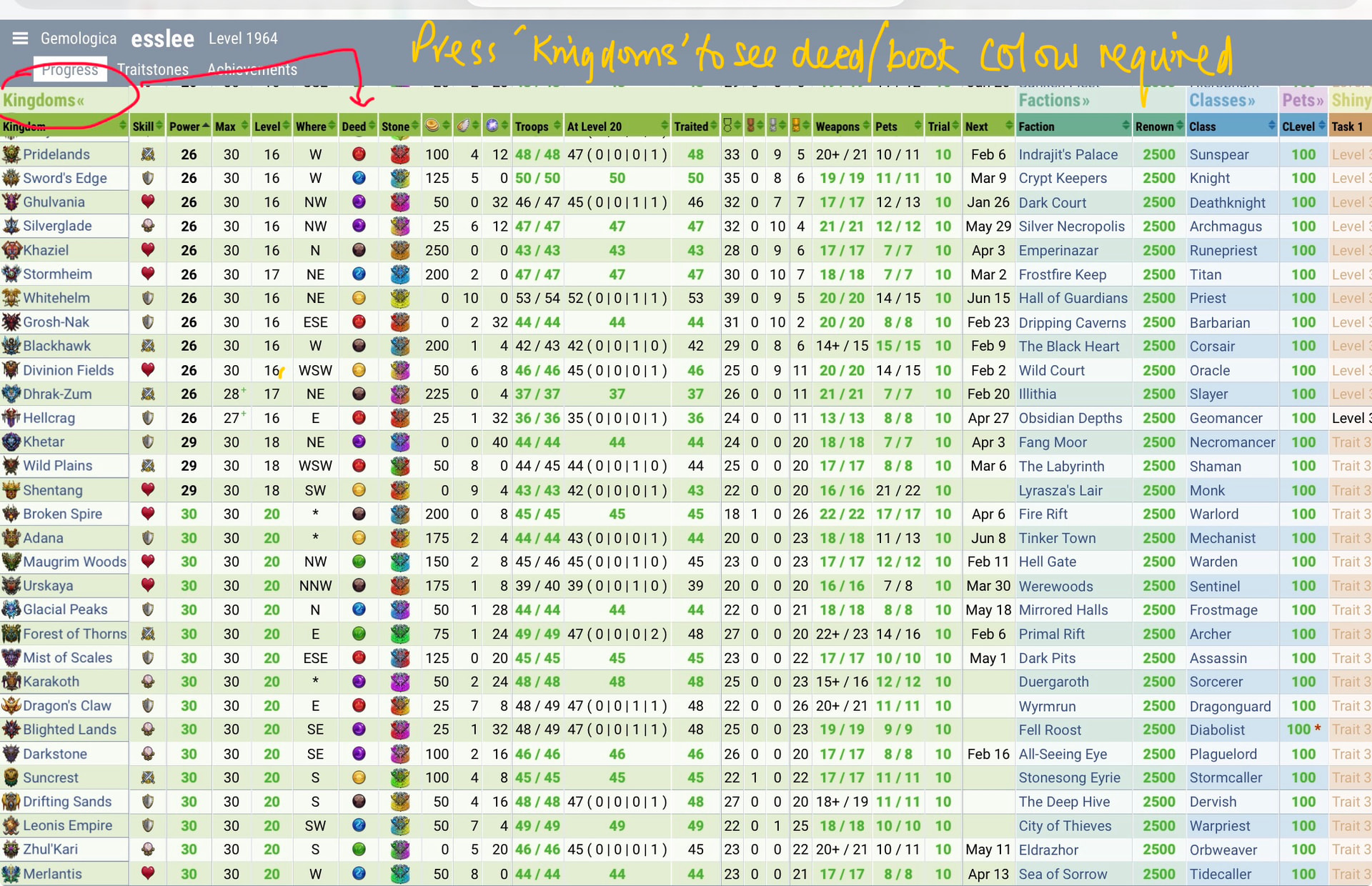The height and width of the screenshot is (886, 1372).
Task: Collapse the Kingdoms section
Action: [44, 100]
